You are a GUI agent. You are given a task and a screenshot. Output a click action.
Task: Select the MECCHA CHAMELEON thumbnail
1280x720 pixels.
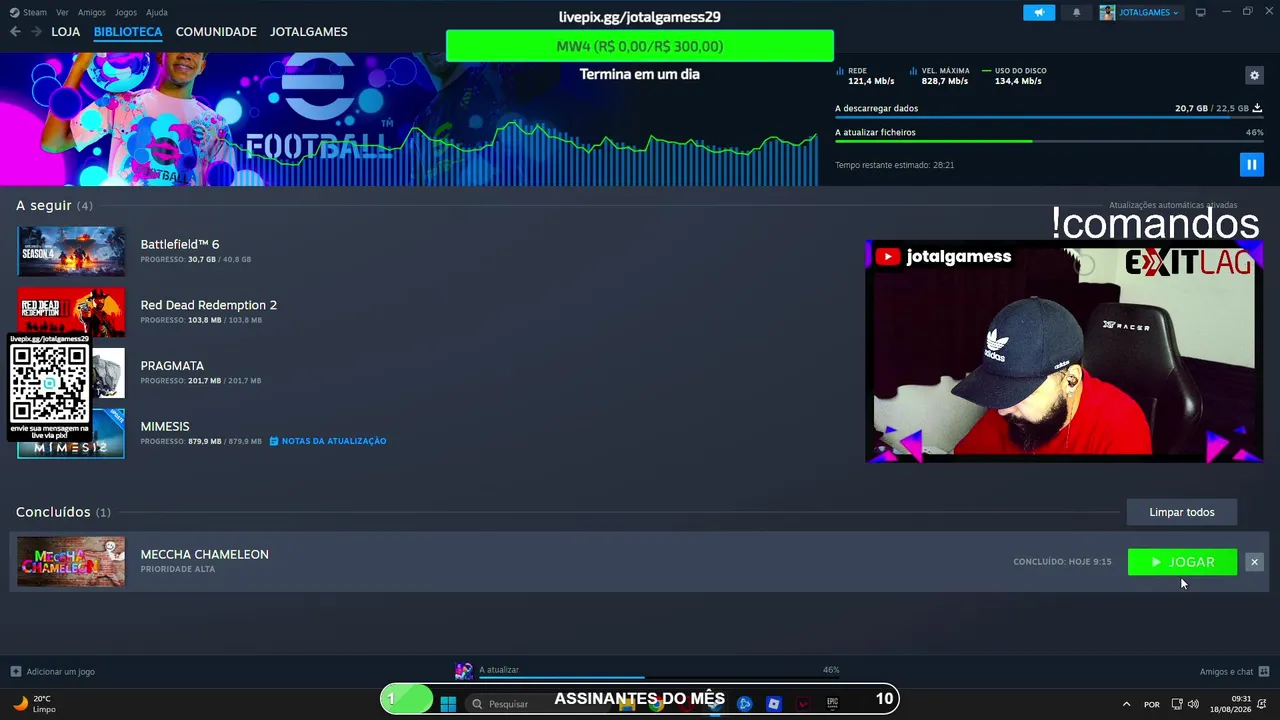71,561
